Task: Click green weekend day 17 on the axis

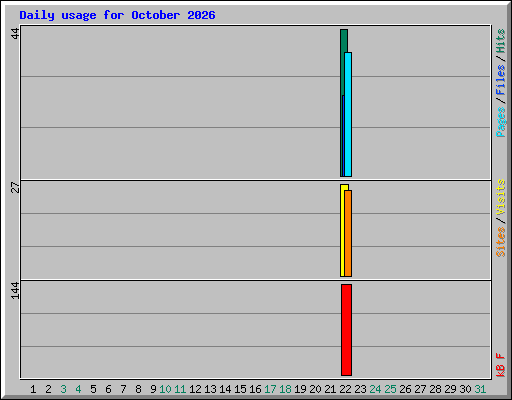Action: coord(270,389)
